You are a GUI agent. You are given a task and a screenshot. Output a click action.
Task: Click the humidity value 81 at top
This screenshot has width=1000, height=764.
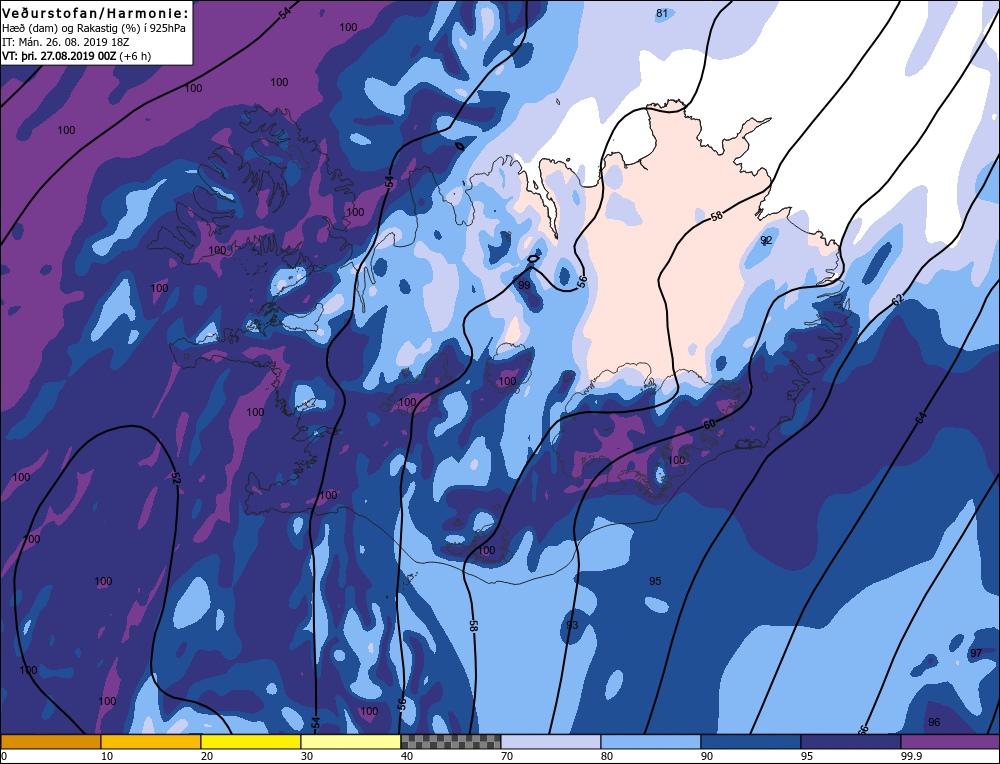point(662,13)
